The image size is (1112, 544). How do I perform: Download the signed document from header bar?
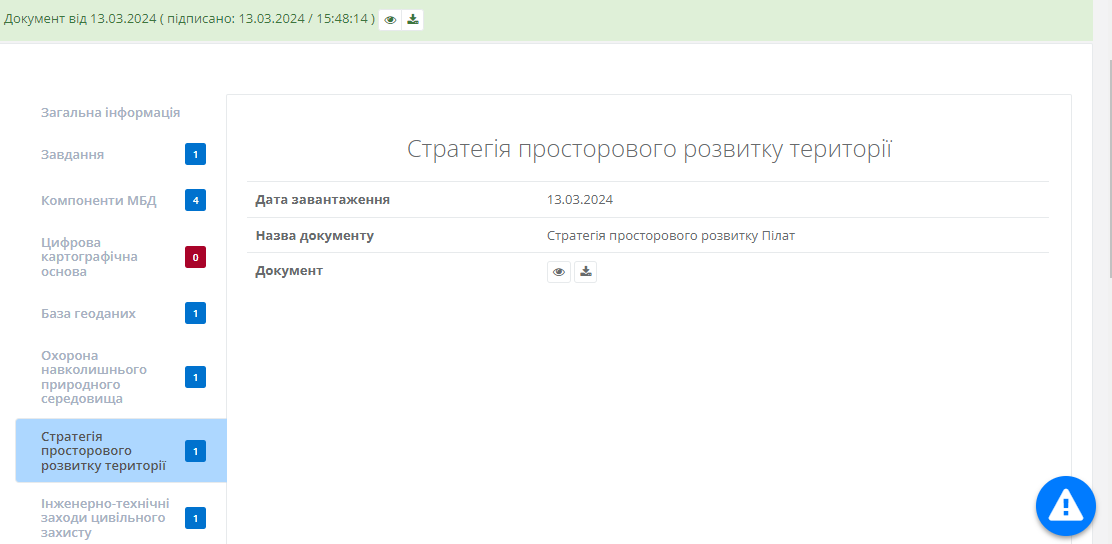(412, 20)
